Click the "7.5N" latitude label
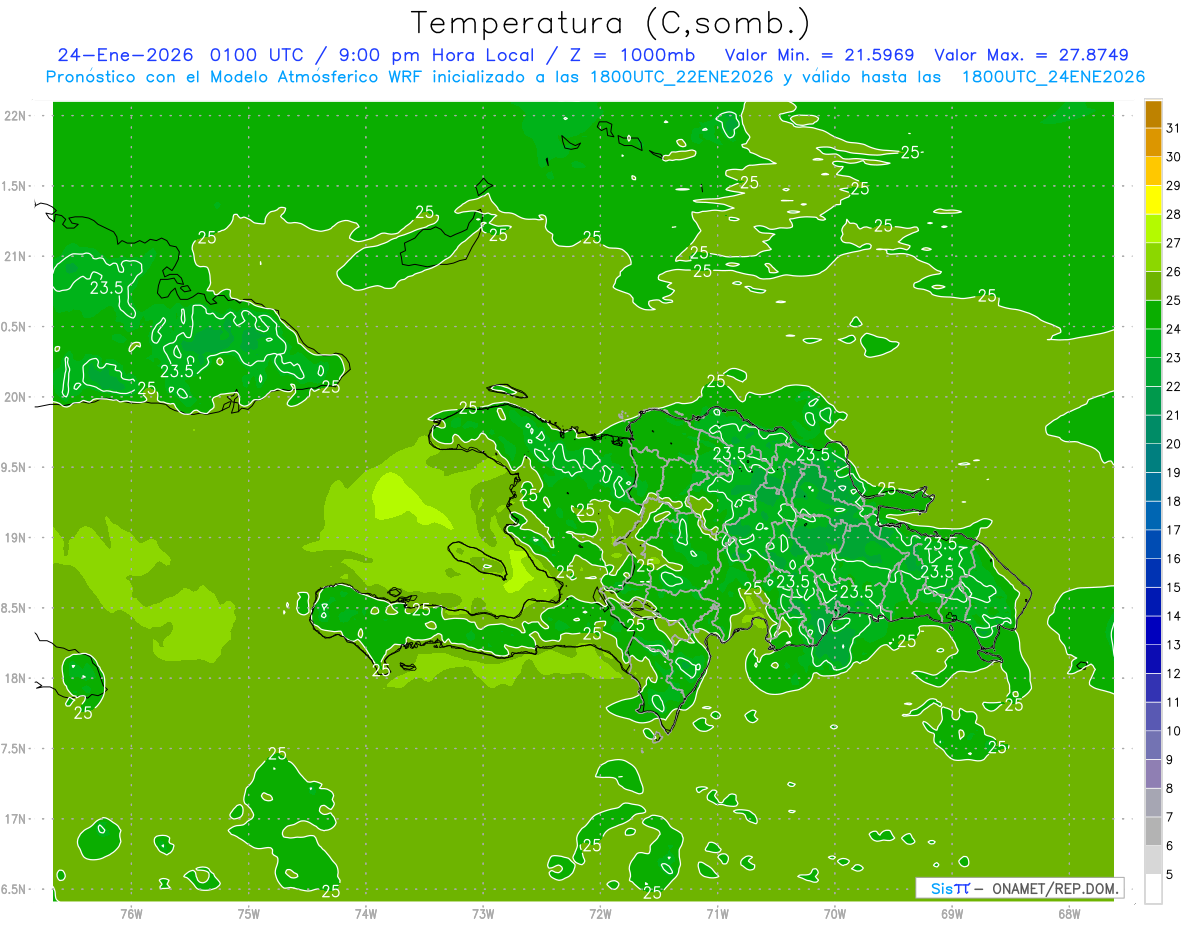 (15, 749)
